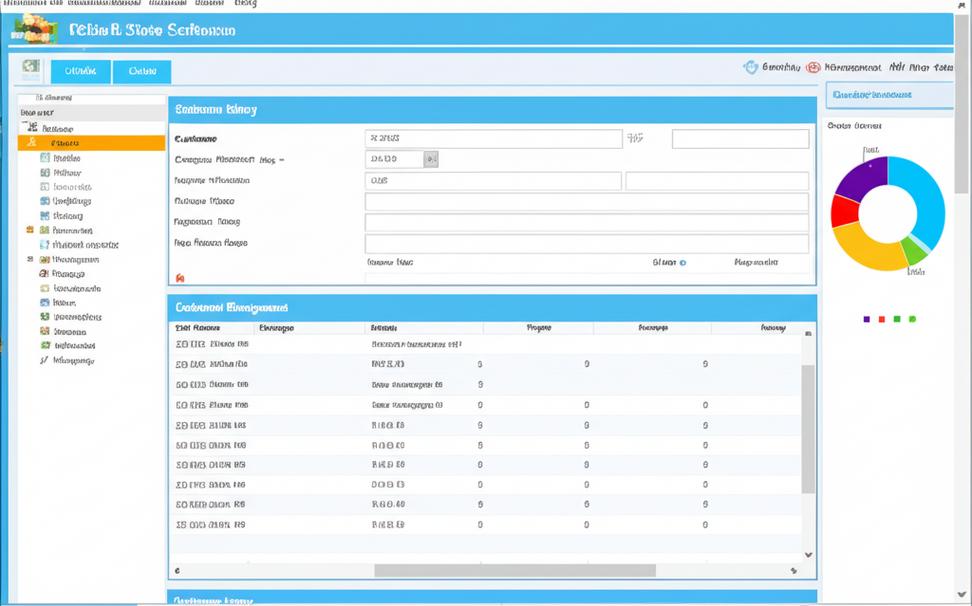The height and width of the screenshot is (606, 972).
Task: Toggle the small blue radio circle below the form fields
Action: (x=683, y=263)
